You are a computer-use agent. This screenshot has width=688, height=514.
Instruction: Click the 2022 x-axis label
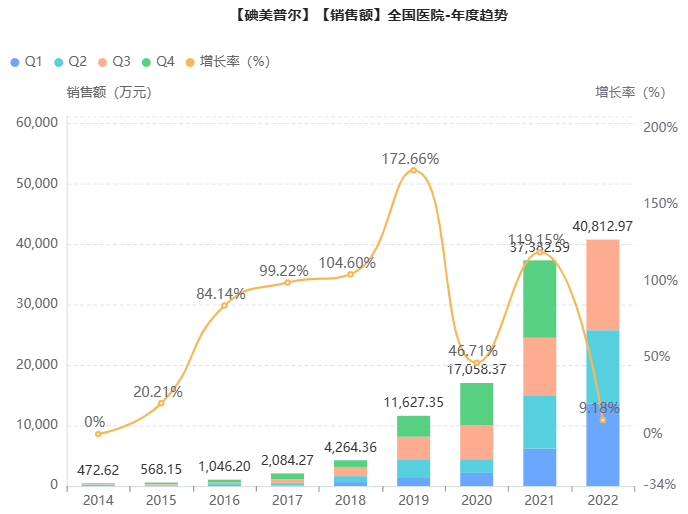(603, 500)
